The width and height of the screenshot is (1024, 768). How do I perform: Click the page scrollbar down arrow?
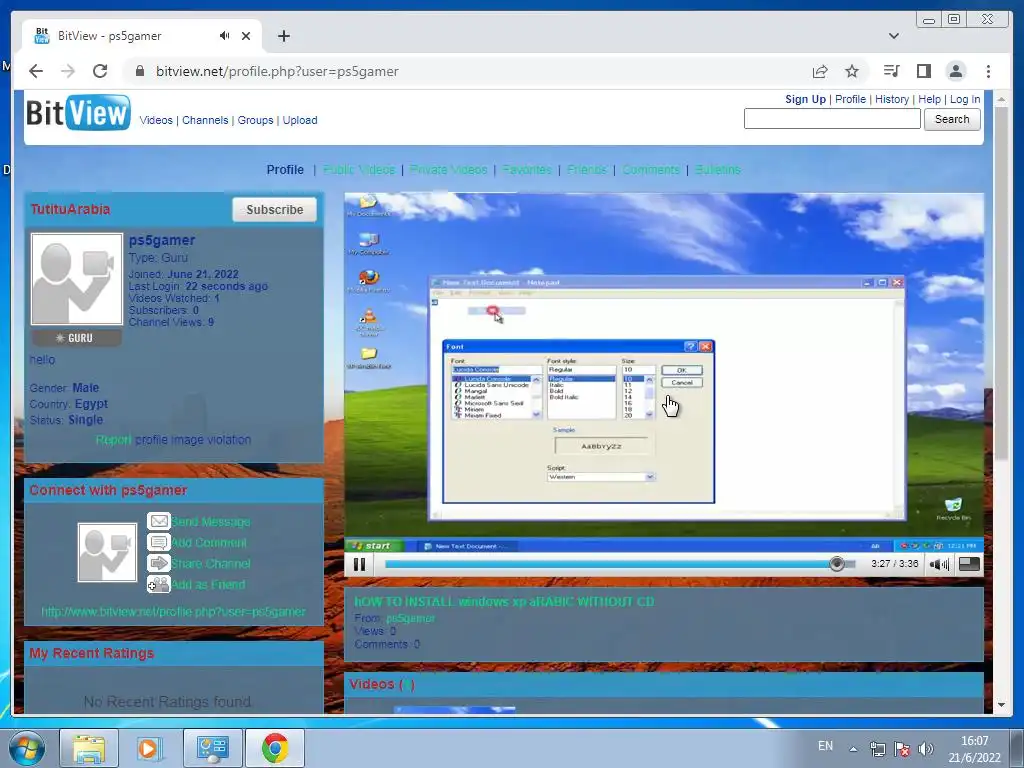1001,705
